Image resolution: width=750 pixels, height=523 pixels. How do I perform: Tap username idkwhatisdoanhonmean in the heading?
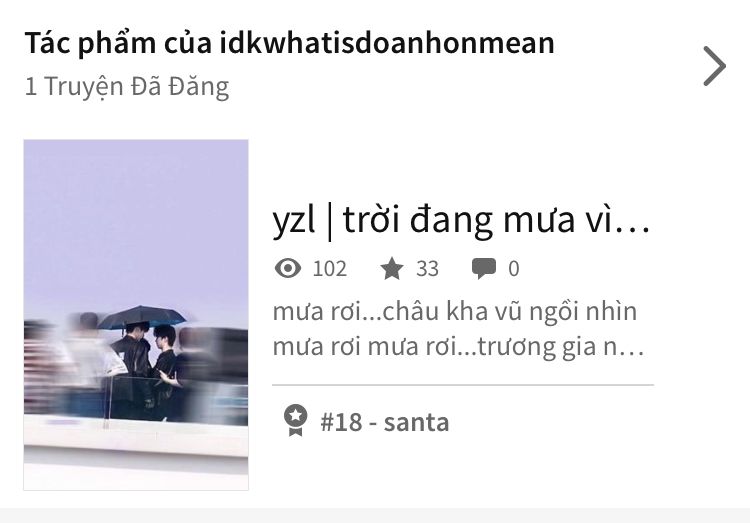coord(387,43)
